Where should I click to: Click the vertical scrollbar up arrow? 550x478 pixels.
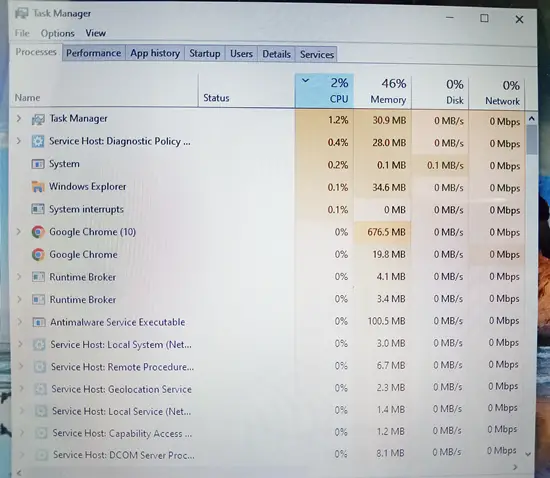531,119
